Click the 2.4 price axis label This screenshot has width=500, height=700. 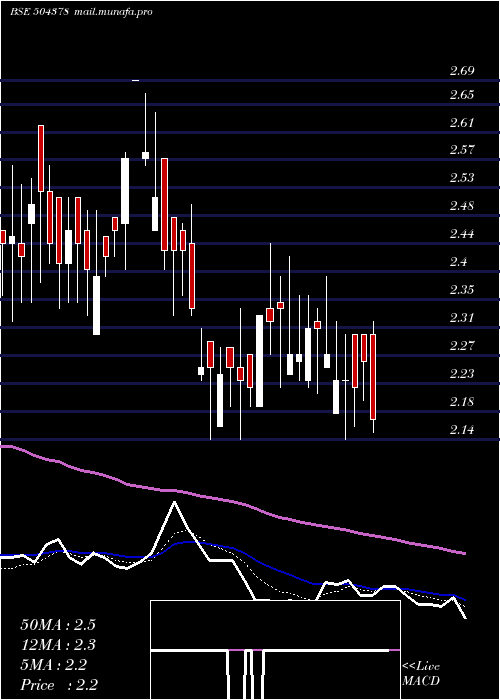click(458, 262)
